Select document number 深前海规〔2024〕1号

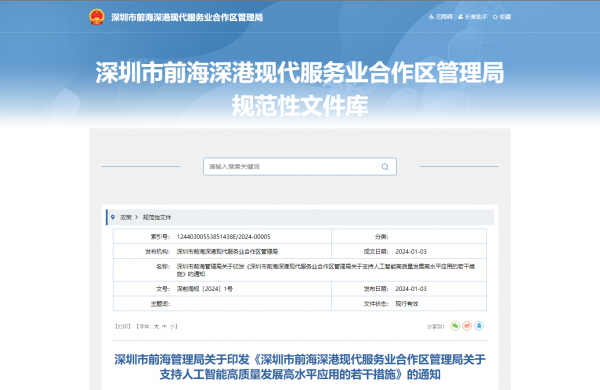coord(205,289)
